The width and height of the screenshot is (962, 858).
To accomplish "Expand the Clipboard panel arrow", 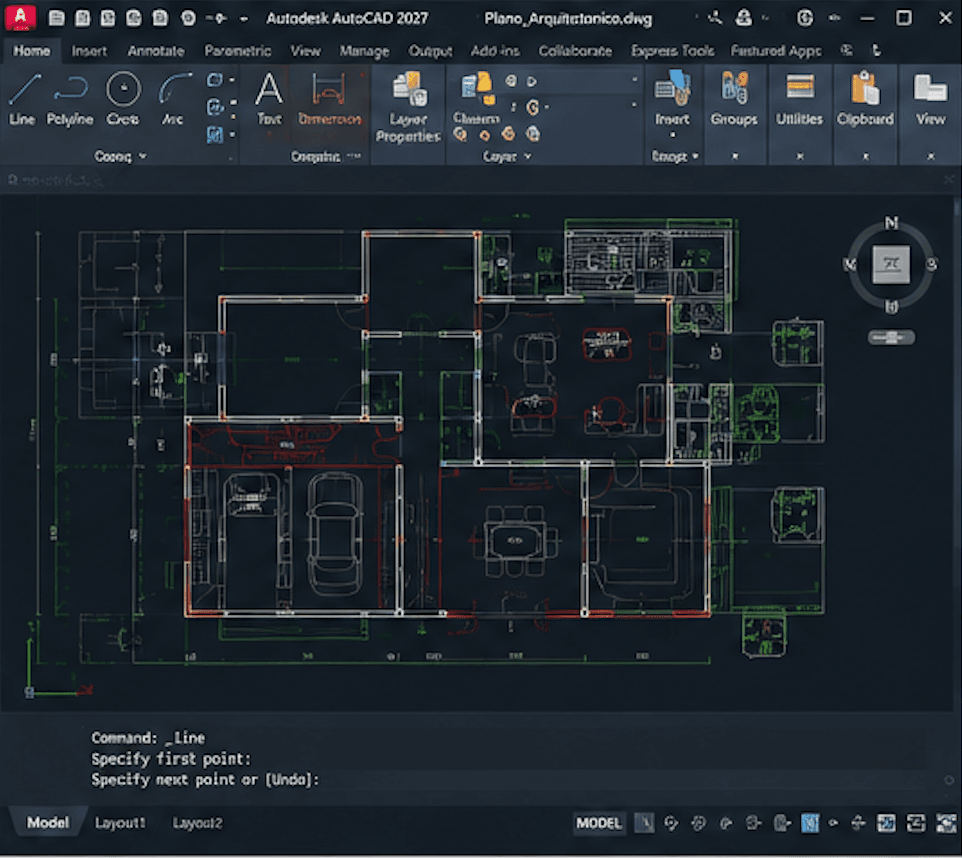I will click(866, 157).
